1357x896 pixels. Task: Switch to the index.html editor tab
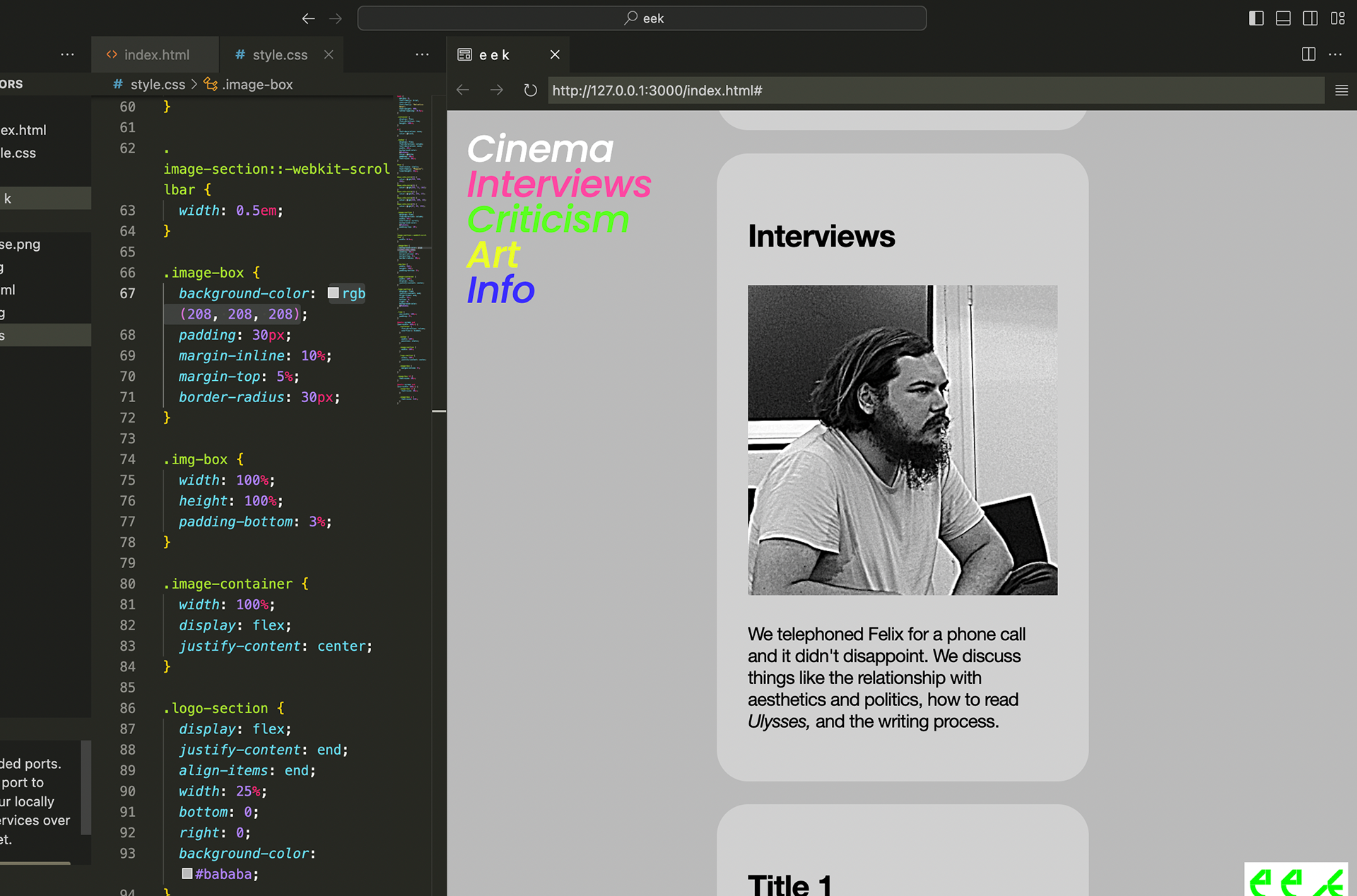click(x=155, y=54)
